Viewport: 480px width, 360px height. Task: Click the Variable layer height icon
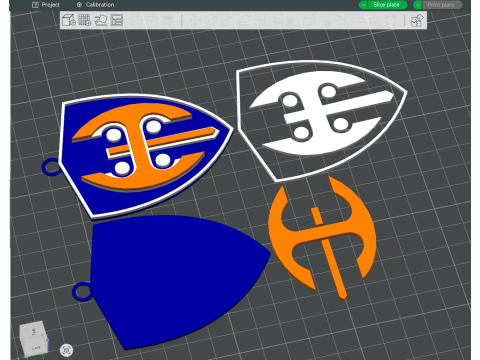168,21
